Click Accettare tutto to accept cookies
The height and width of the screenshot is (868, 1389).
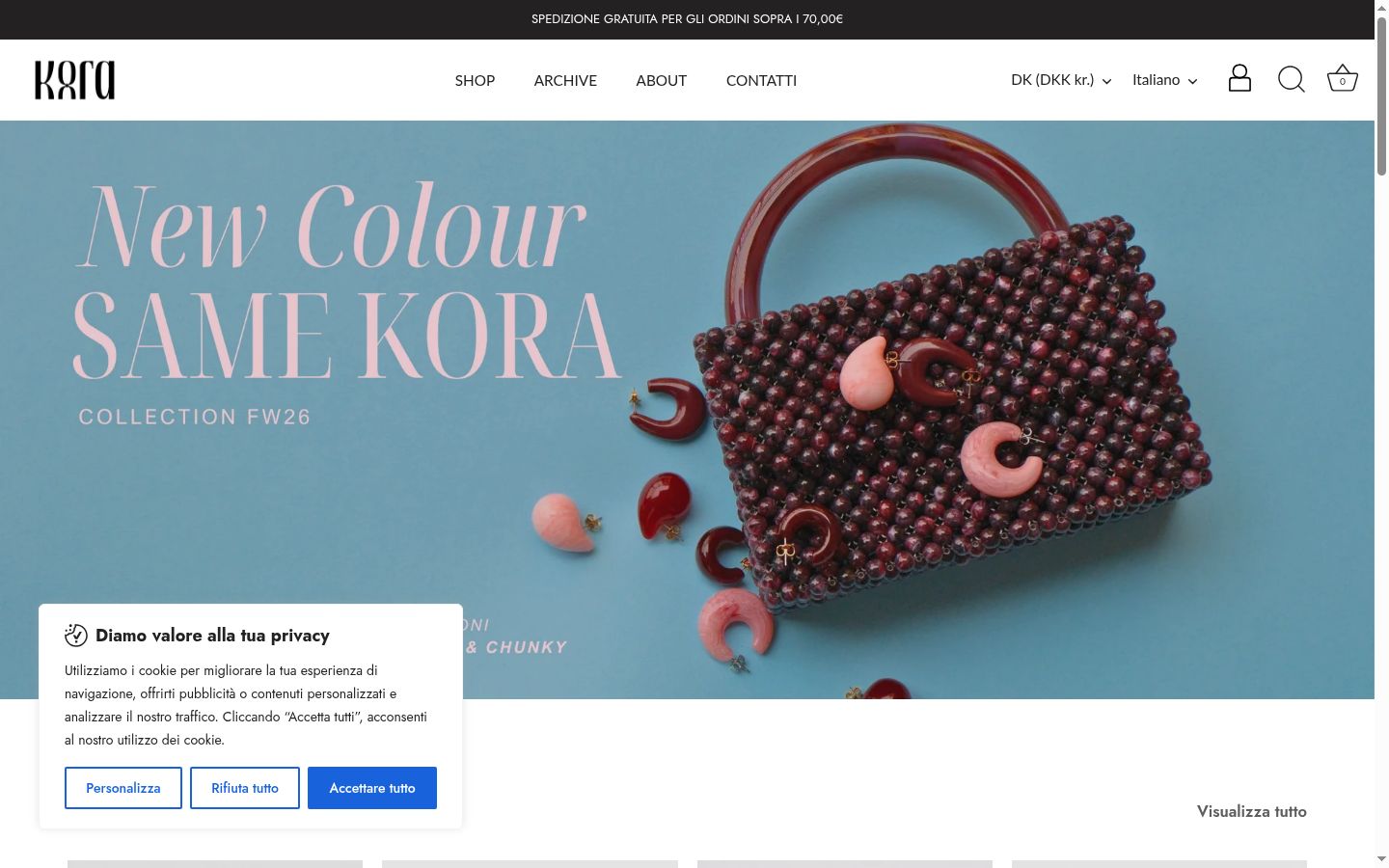pyautogui.click(x=372, y=788)
